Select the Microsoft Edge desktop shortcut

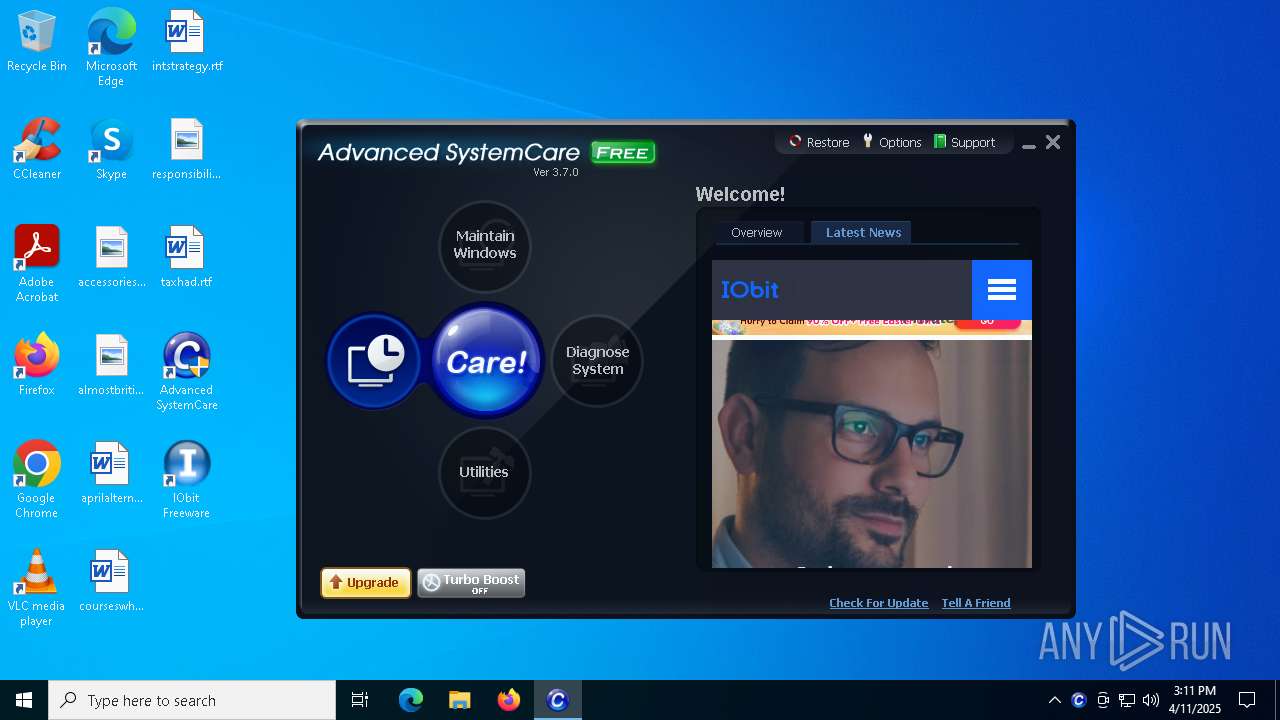coord(111,48)
